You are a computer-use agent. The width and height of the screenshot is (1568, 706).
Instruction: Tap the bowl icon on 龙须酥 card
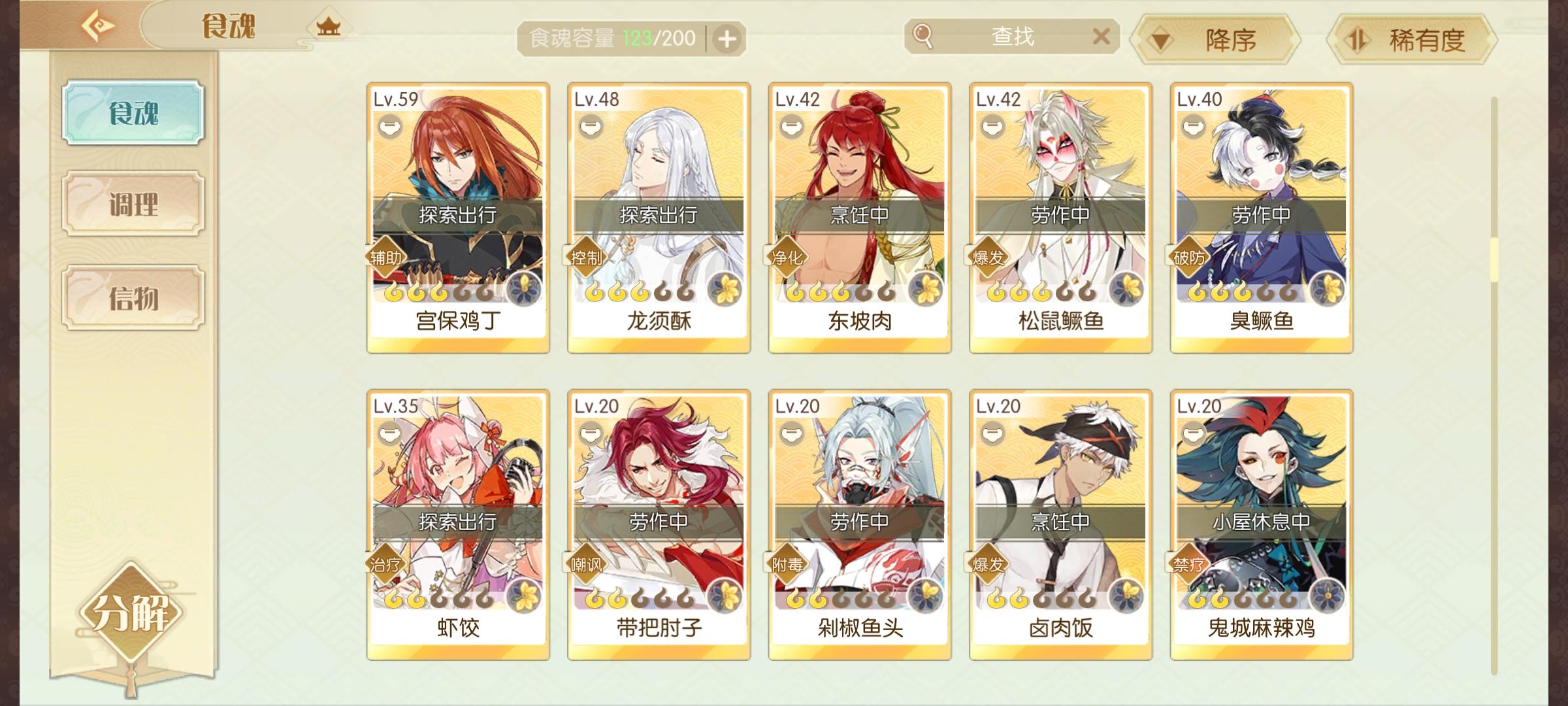point(590,126)
